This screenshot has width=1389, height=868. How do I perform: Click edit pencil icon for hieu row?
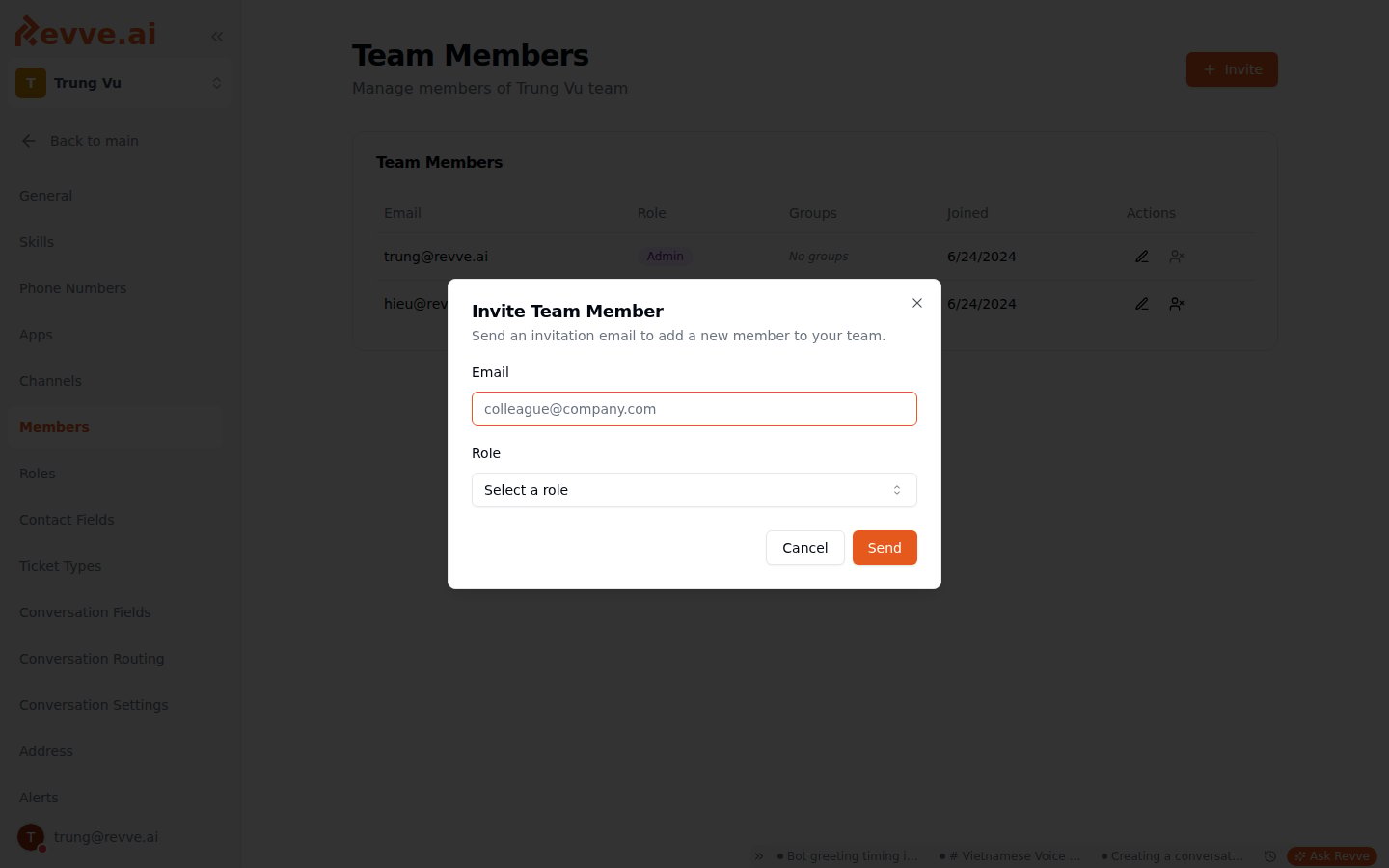(1142, 304)
